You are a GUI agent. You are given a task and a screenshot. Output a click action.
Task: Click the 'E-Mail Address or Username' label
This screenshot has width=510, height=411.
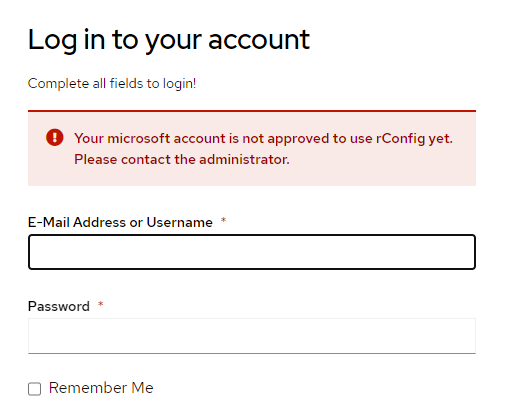(120, 222)
